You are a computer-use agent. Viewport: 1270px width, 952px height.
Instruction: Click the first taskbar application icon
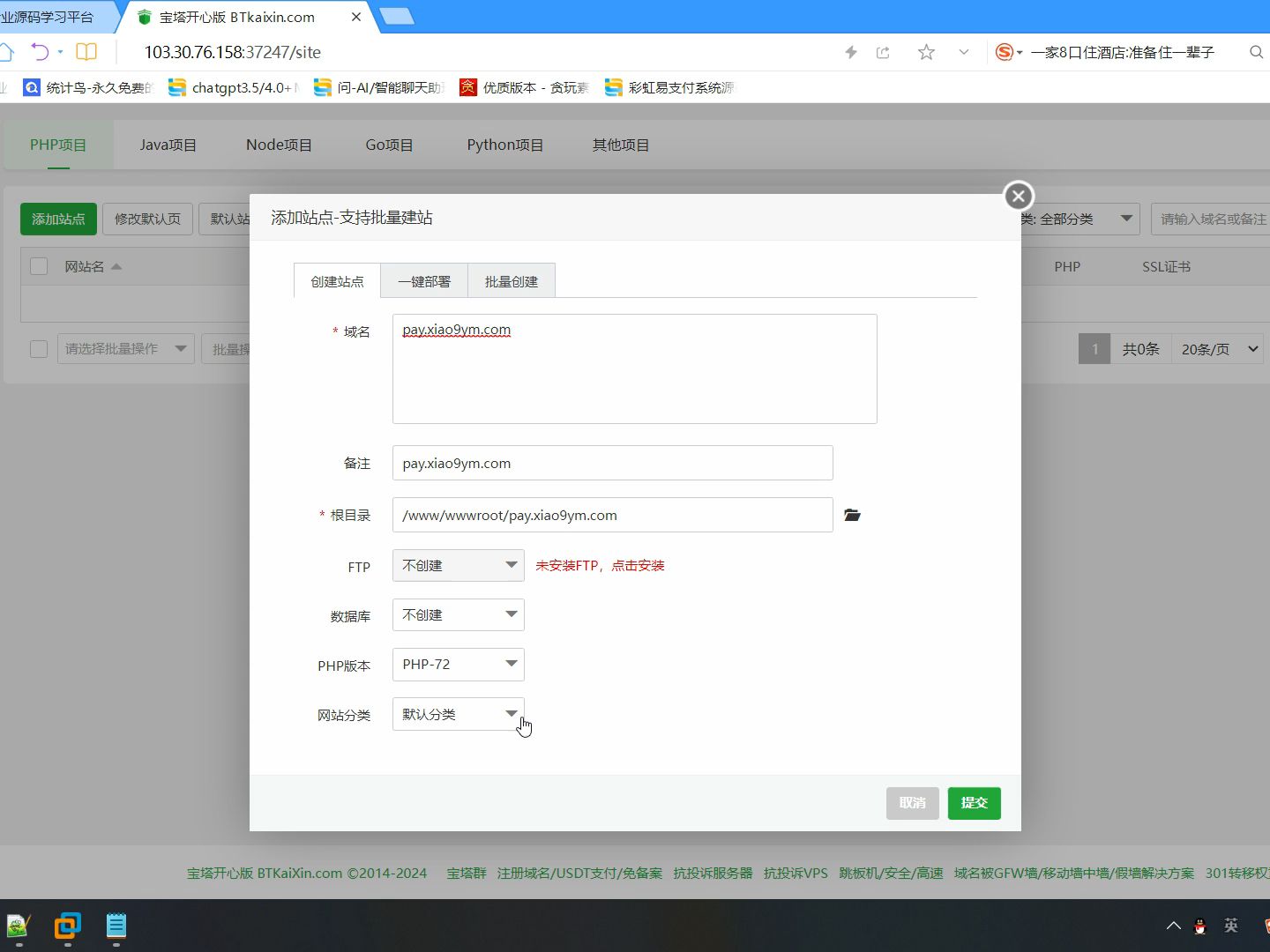point(19,926)
